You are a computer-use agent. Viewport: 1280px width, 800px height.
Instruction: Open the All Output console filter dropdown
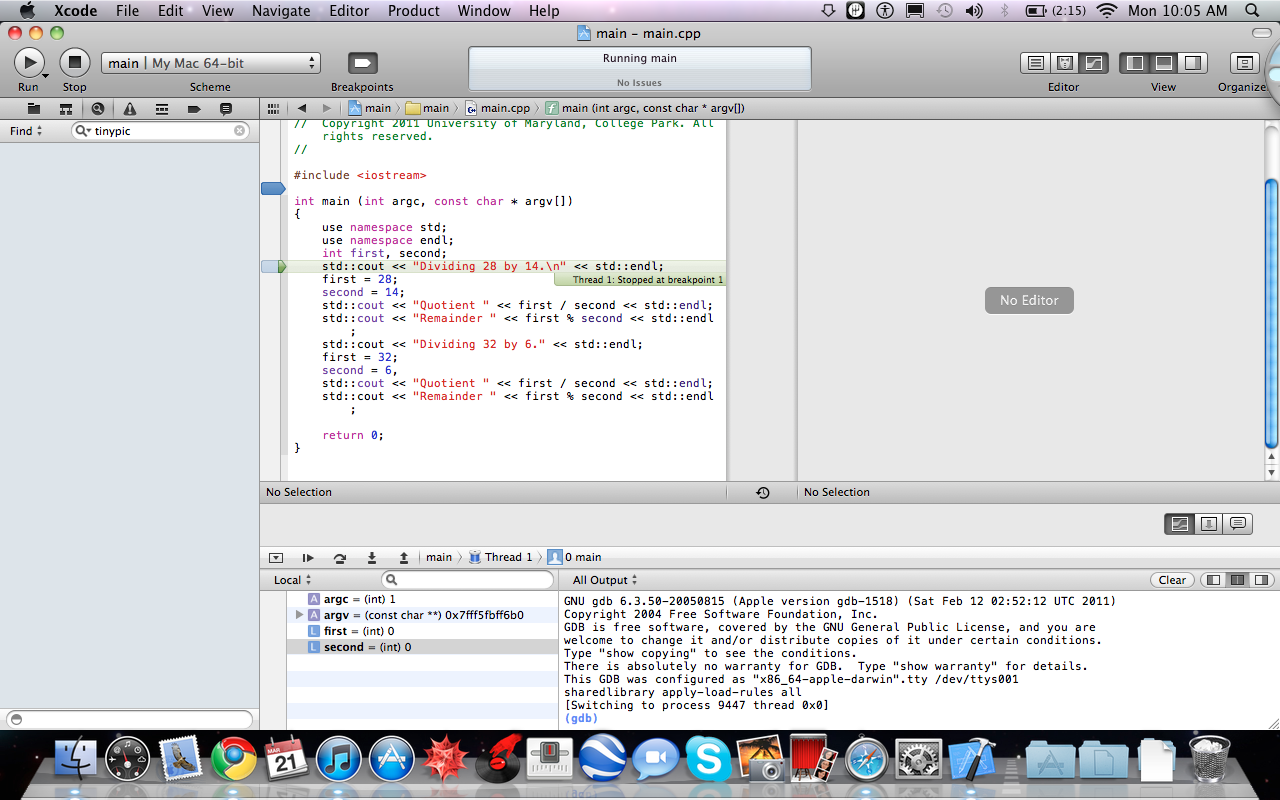tap(601, 580)
